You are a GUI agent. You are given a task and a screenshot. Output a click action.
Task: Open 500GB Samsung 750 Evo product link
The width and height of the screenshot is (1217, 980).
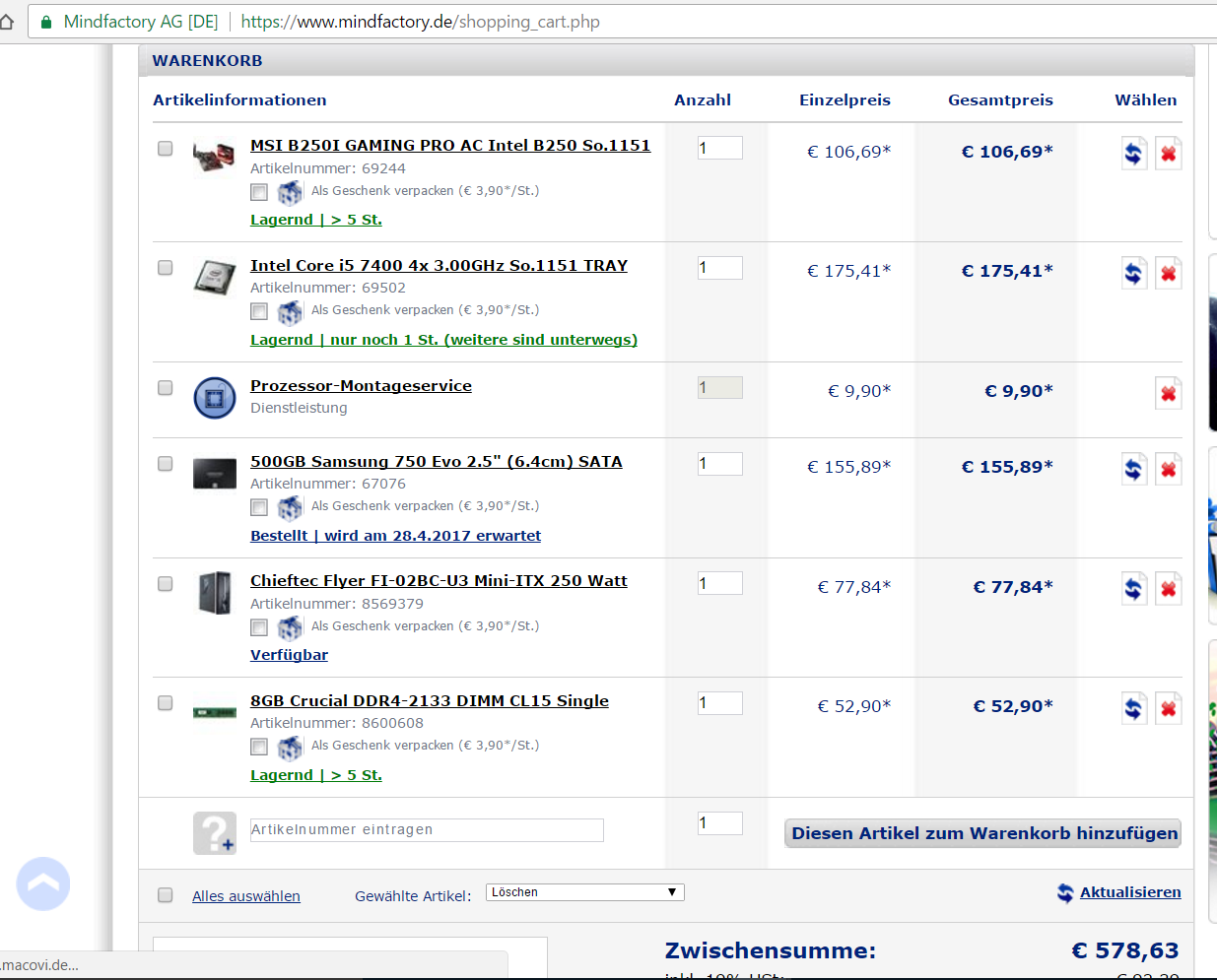click(x=437, y=461)
